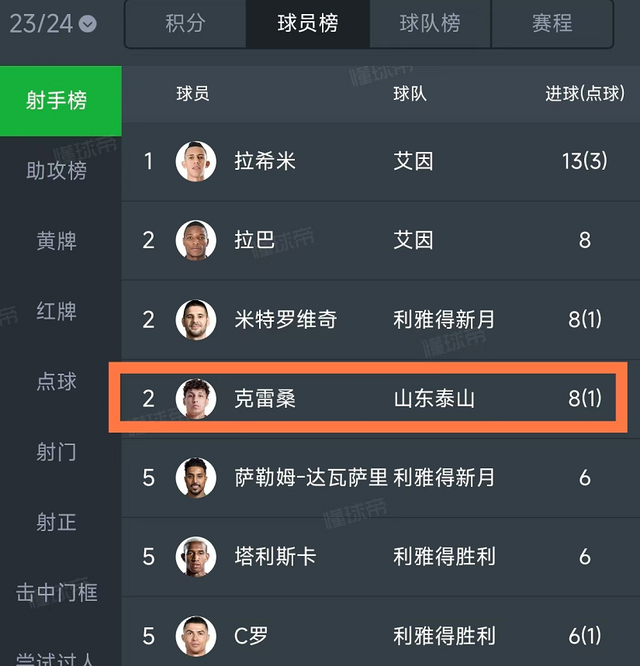
Task: Open 萨勒姆-达瓦萨里 avatar
Action: coord(196,477)
